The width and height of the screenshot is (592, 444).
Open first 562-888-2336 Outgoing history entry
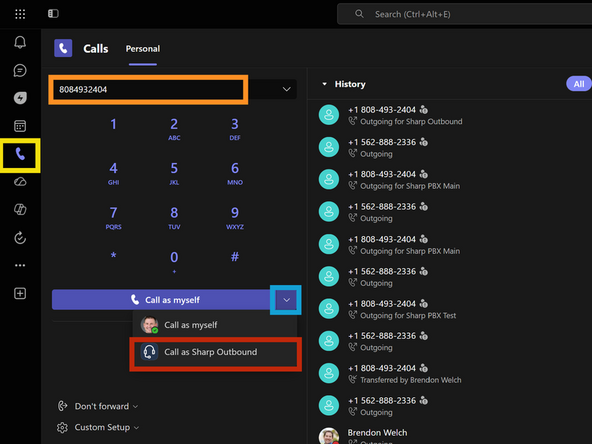(x=449, y=148)
